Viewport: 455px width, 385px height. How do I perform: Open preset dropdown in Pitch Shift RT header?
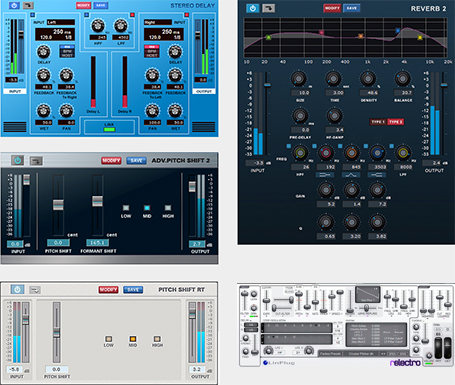pyautogui.click(x=35, y=290)
